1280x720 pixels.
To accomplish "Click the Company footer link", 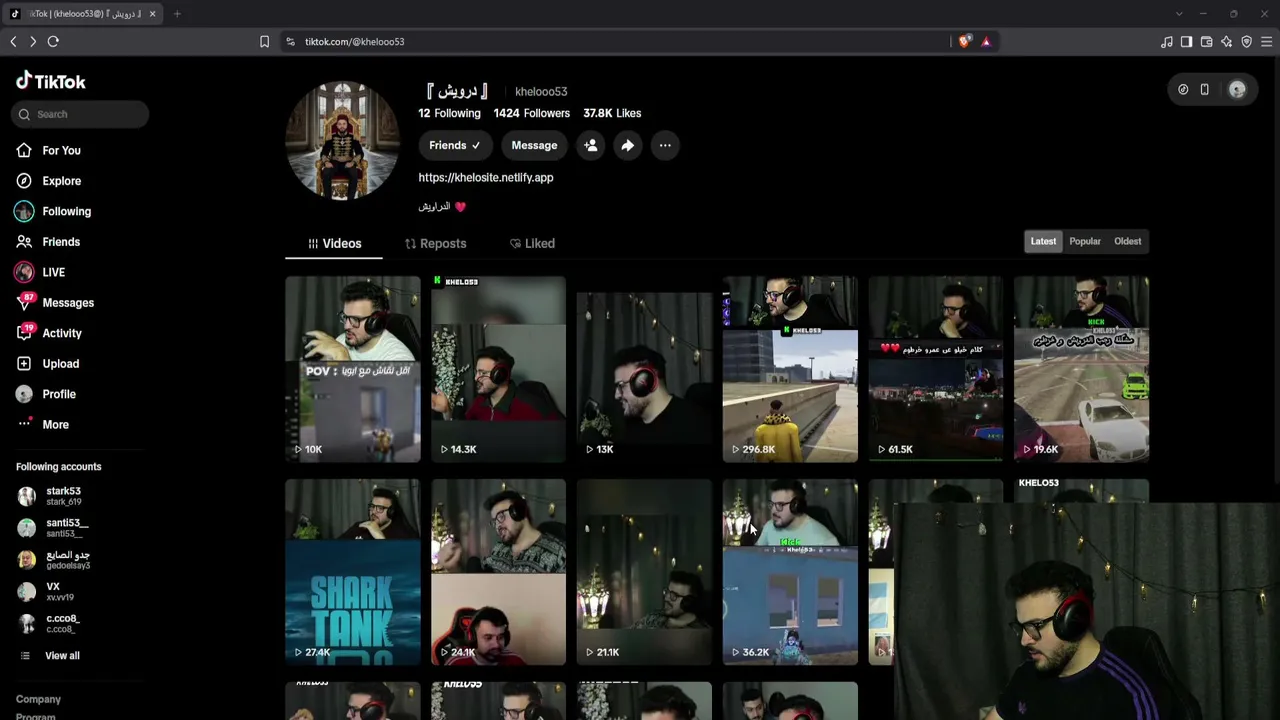I will [x=38, y=699].
